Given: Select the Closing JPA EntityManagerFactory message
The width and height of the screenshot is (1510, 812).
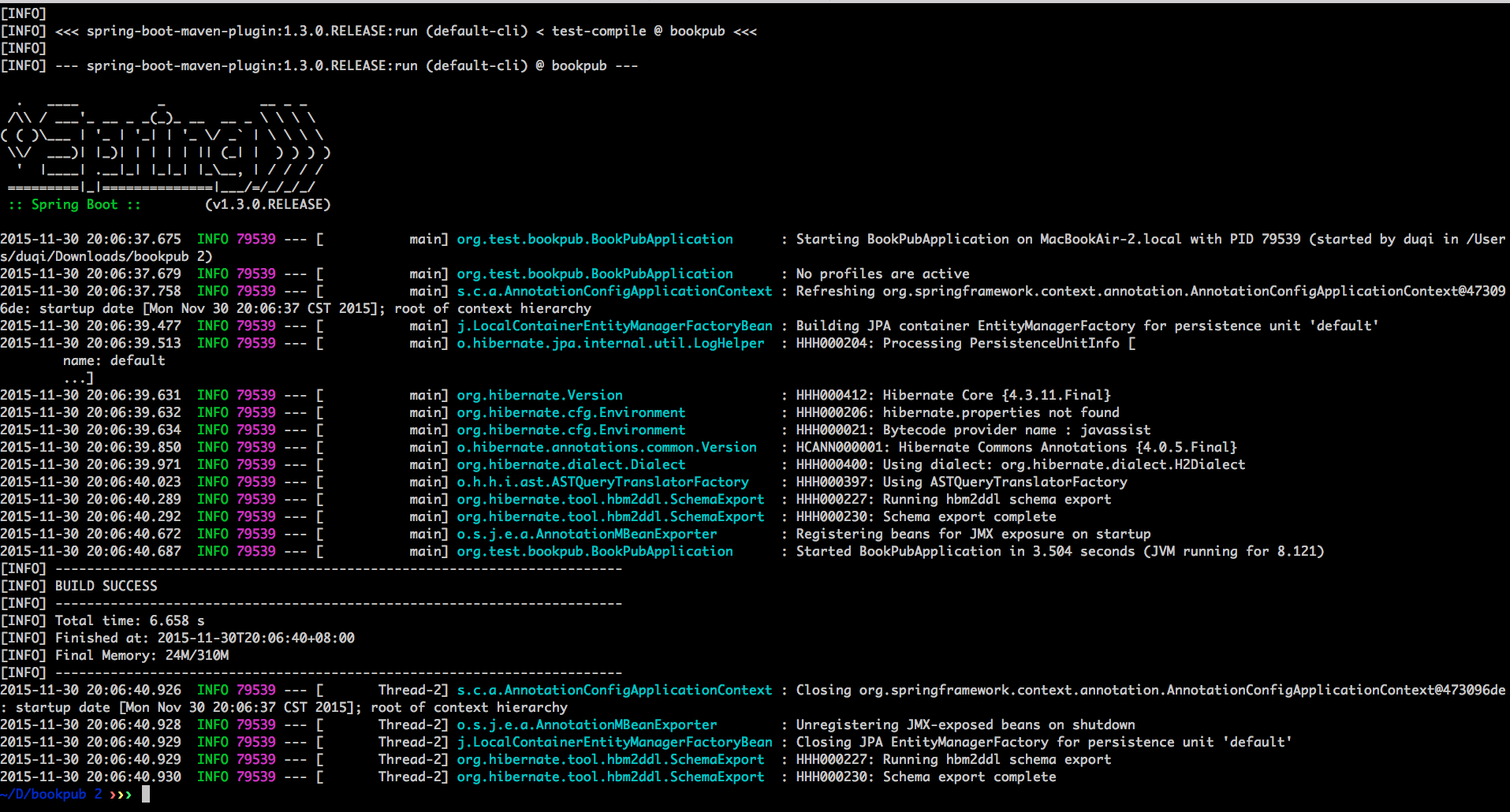Looking at the screenshot, I should (1044, 742).
